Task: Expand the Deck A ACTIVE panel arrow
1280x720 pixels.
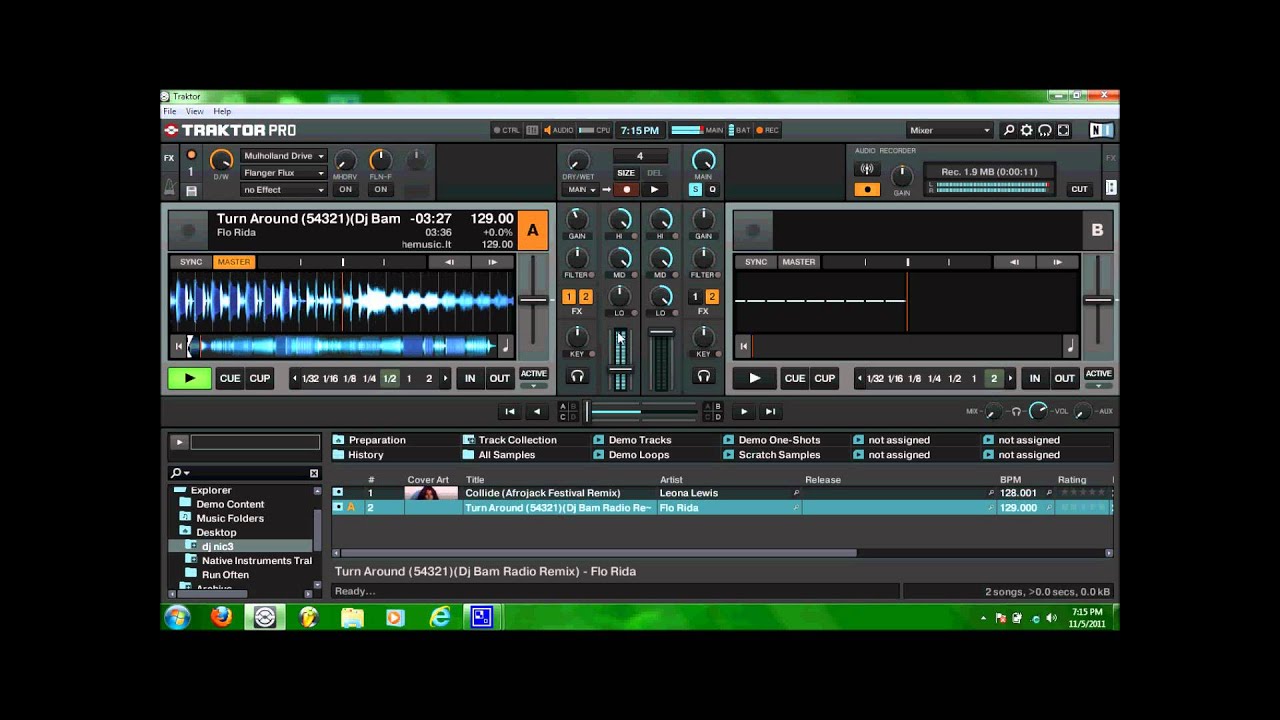Action: tap(533, 386)
